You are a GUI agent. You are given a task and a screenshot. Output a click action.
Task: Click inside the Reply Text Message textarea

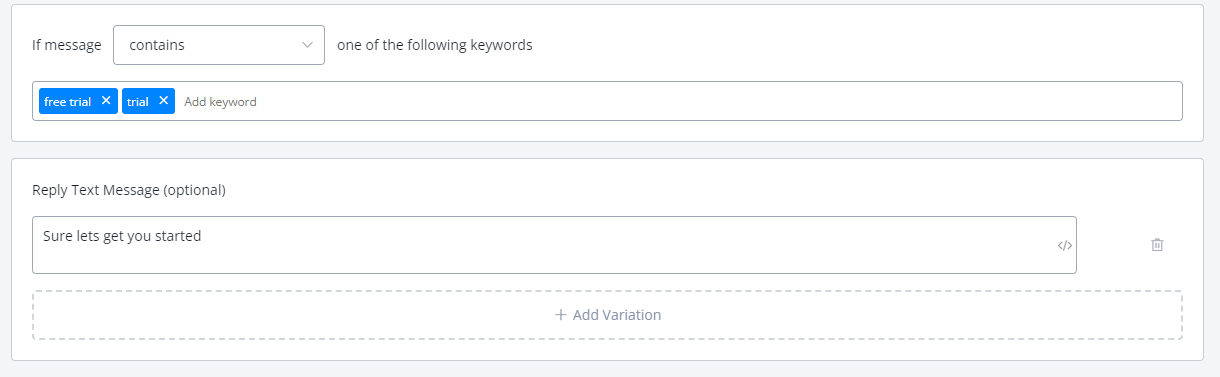click(x=554, y=245)
